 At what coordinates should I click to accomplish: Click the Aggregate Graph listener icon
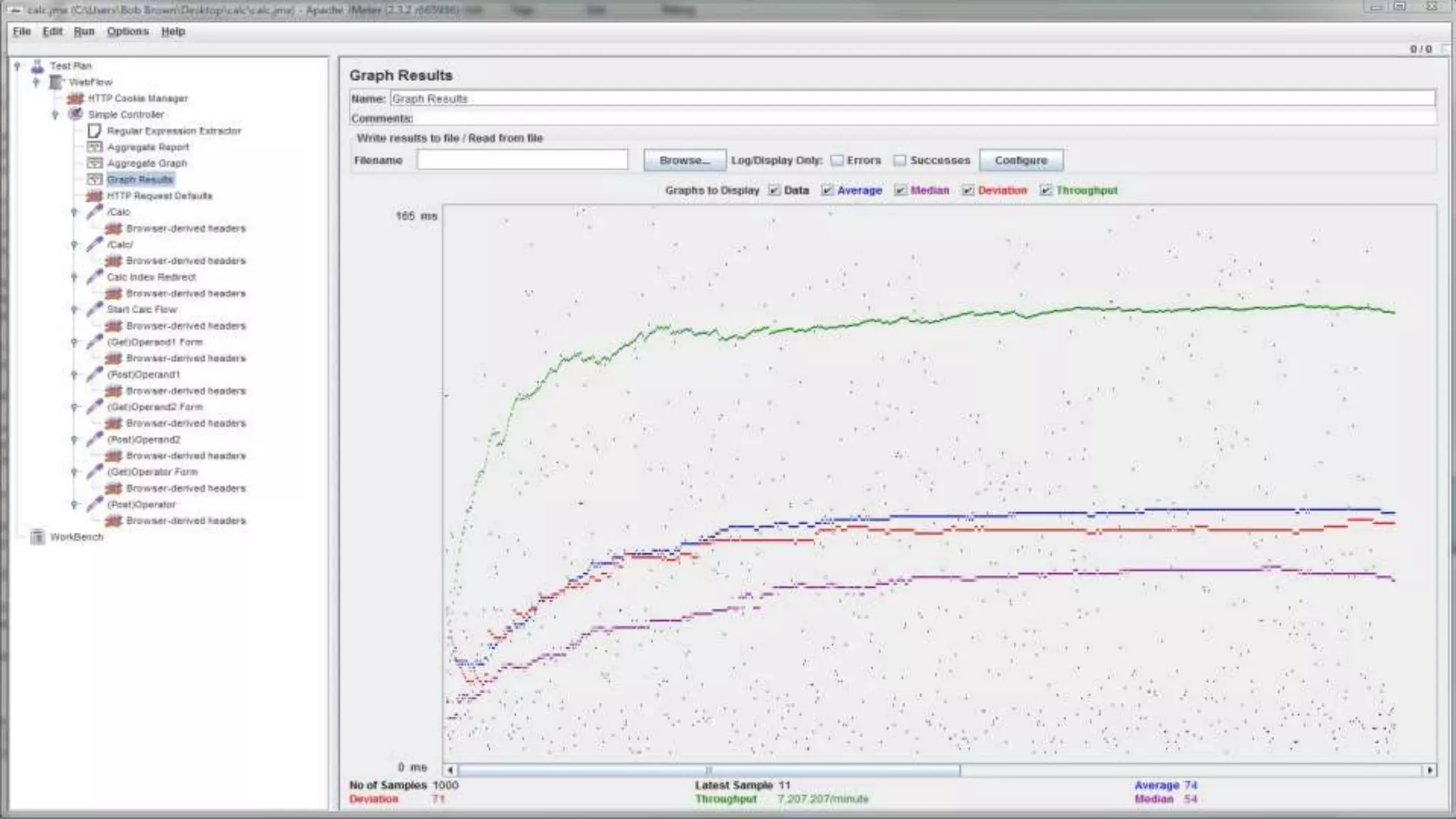tap(95, 164)
